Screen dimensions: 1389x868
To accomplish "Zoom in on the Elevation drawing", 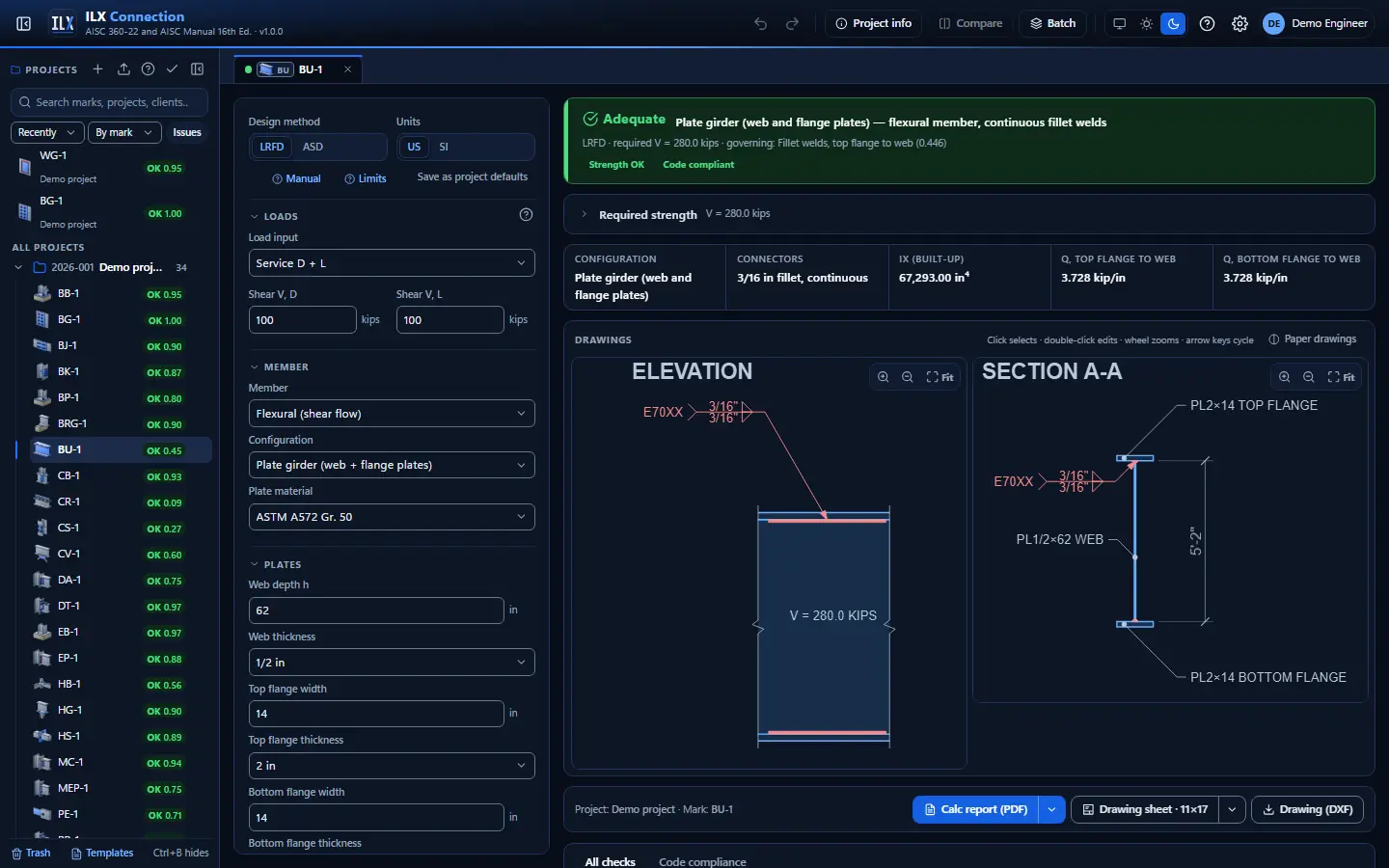I will pos(883,377).
